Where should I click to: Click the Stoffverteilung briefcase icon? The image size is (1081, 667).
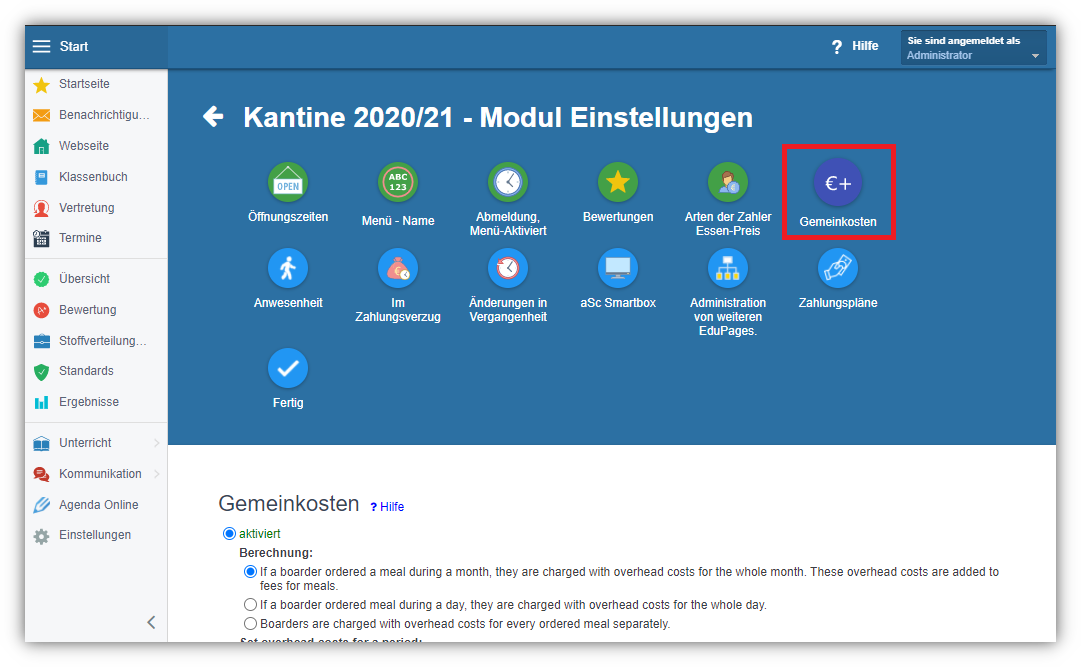click(41, 341)
